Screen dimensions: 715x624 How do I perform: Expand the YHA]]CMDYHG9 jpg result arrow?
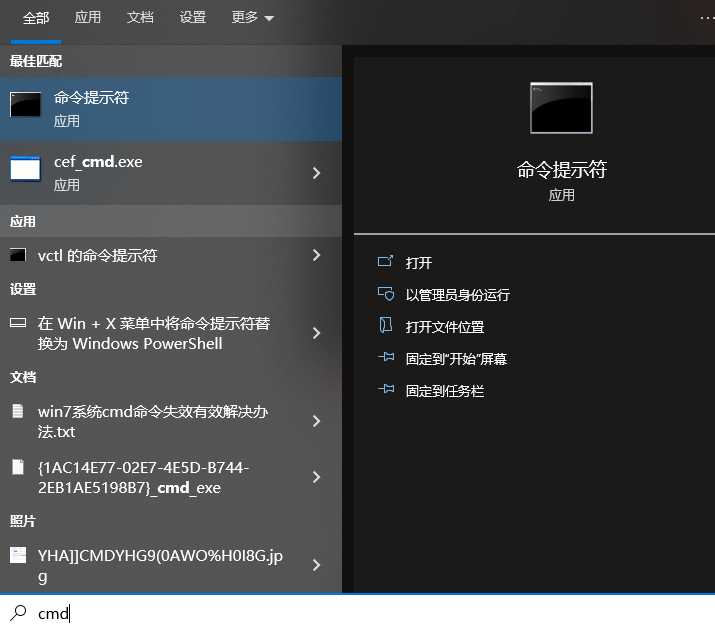[316, 565]
